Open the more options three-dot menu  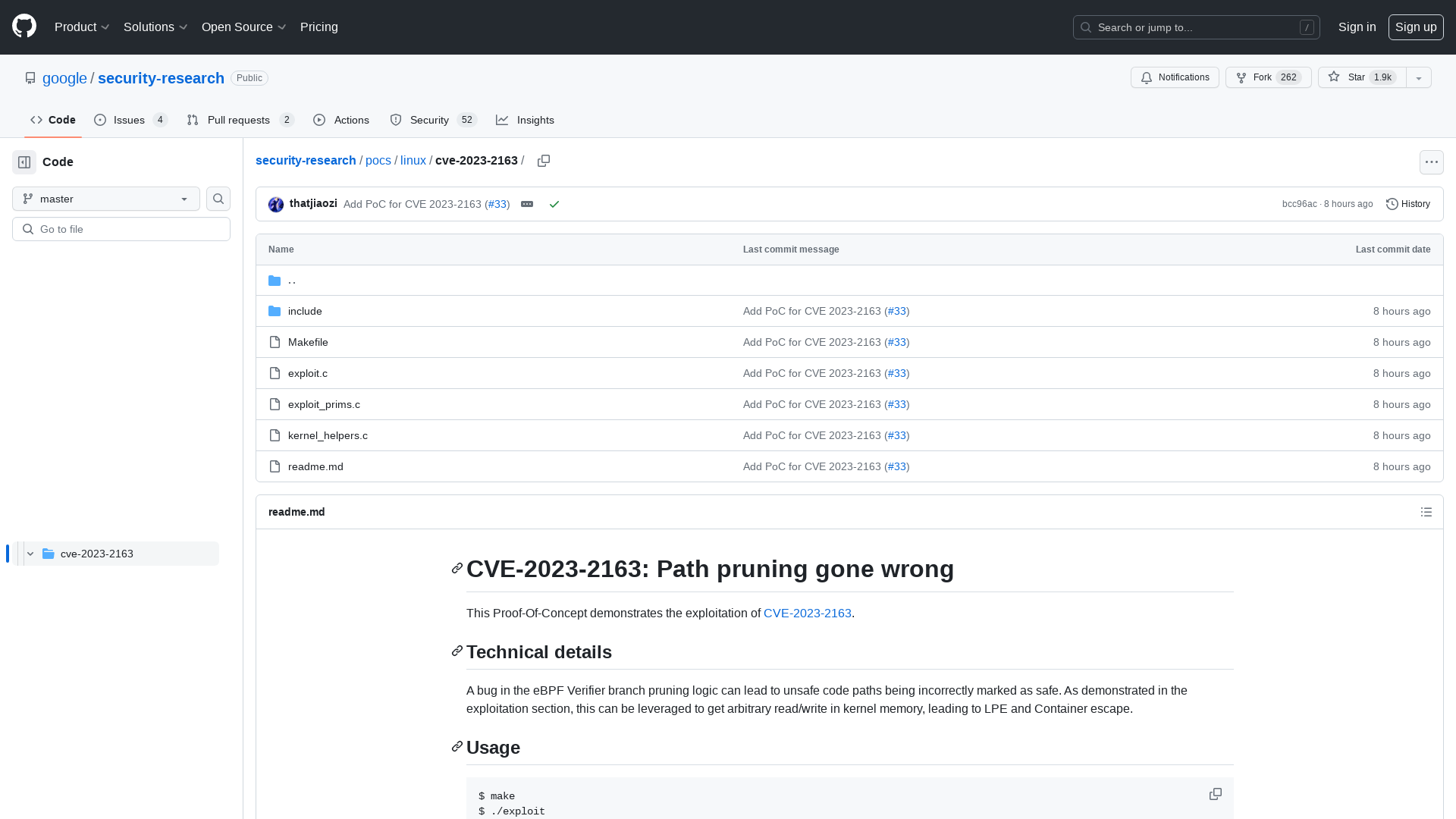[1432, 162]
